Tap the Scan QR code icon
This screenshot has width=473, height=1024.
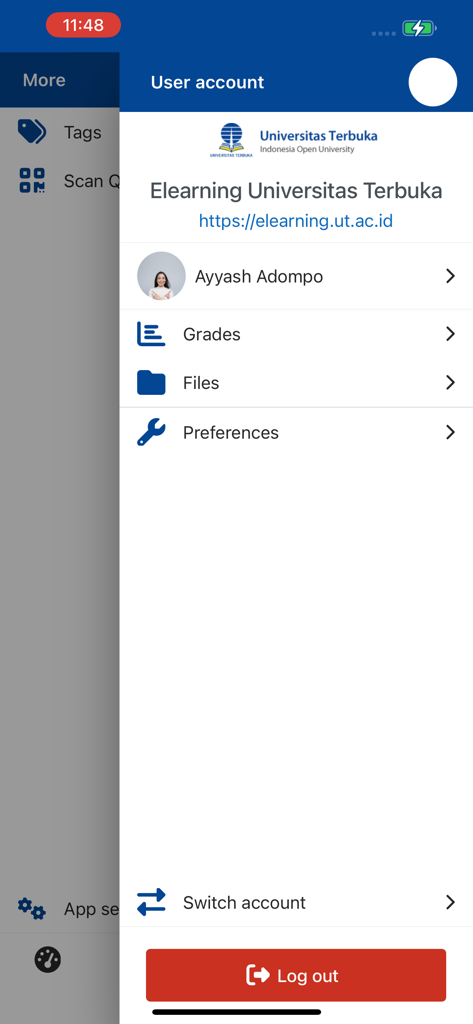32,180
